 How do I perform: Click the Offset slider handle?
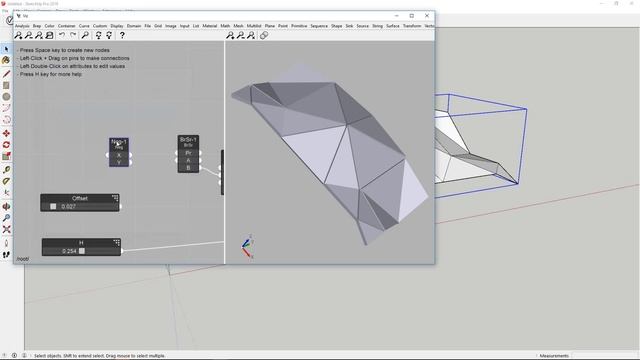(x=53, y=207)
